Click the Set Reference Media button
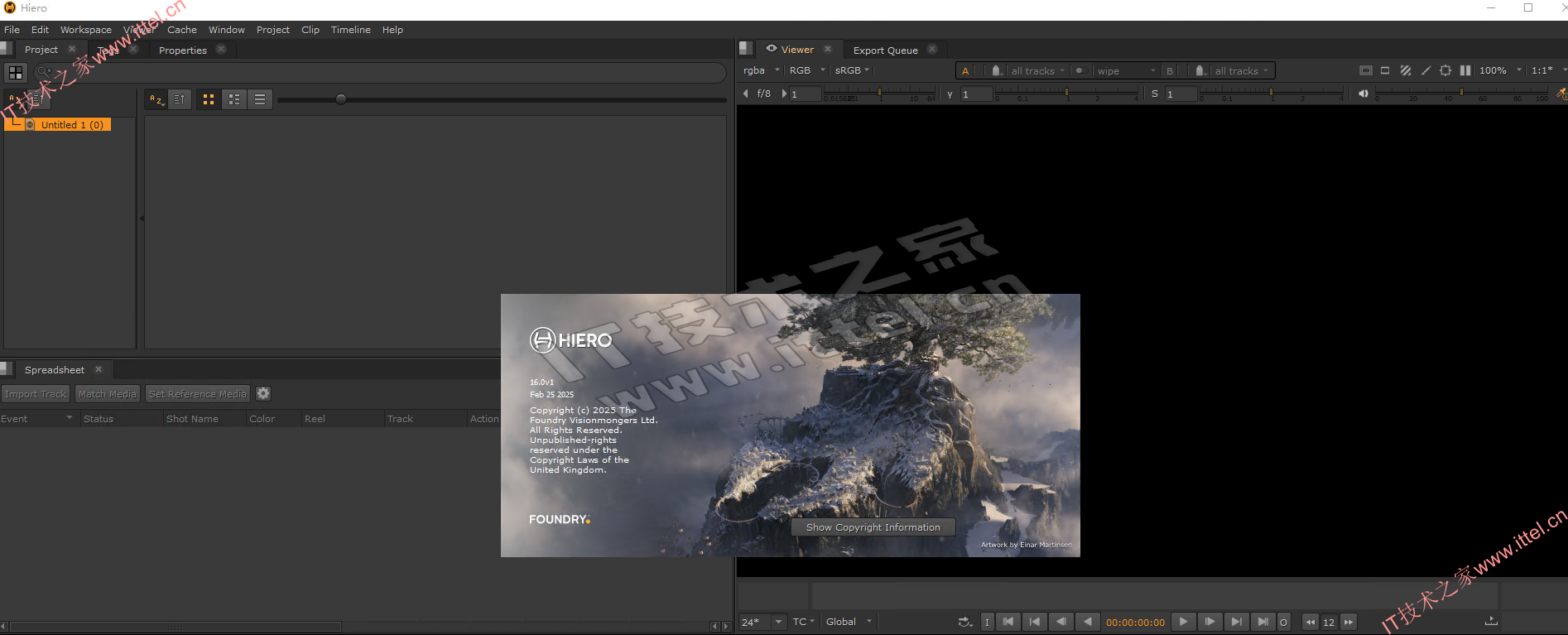 (x=198, y=394)
